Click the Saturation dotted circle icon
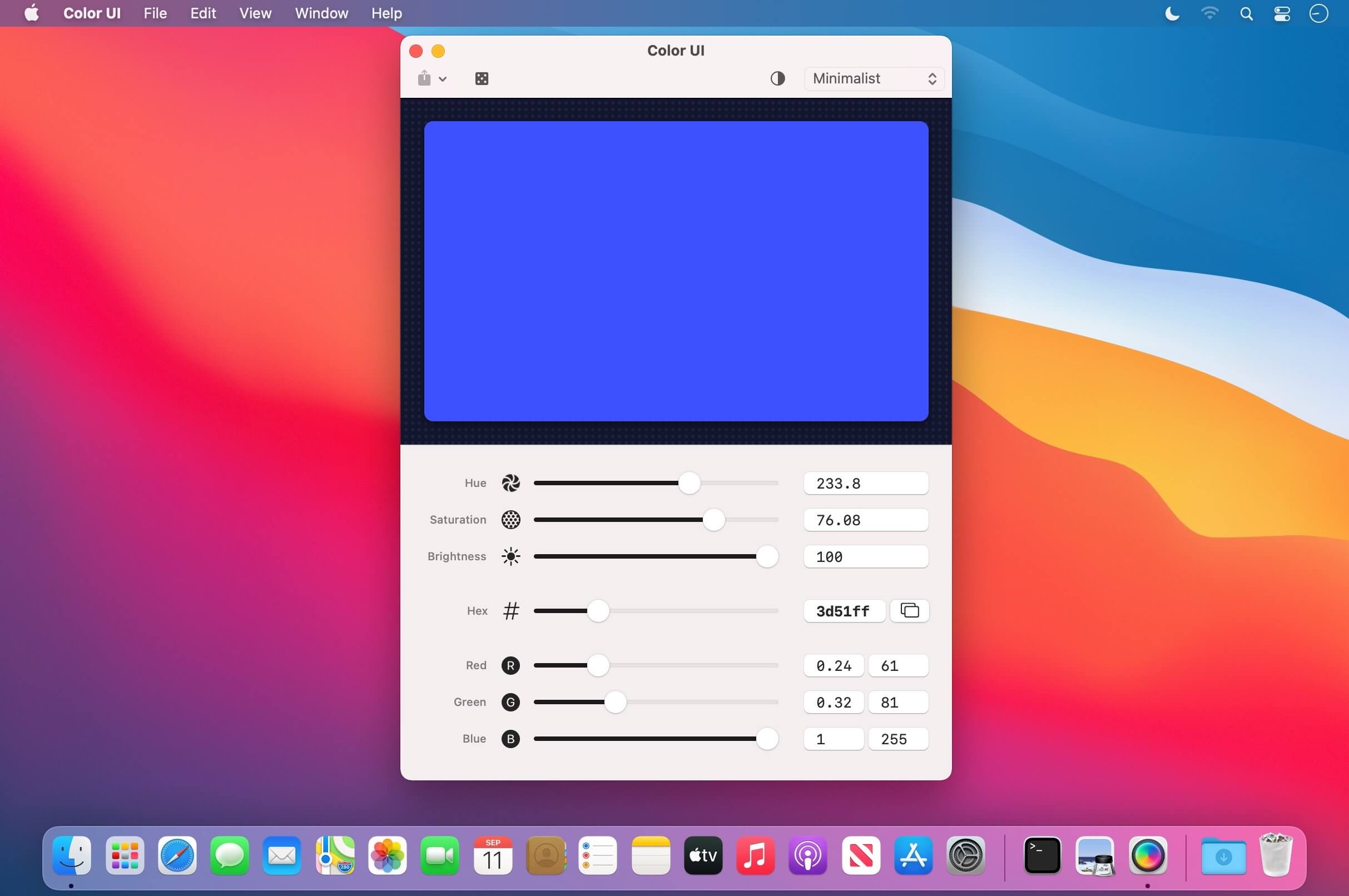This screenshot has width=1349, height=896. tap(510, 520)
